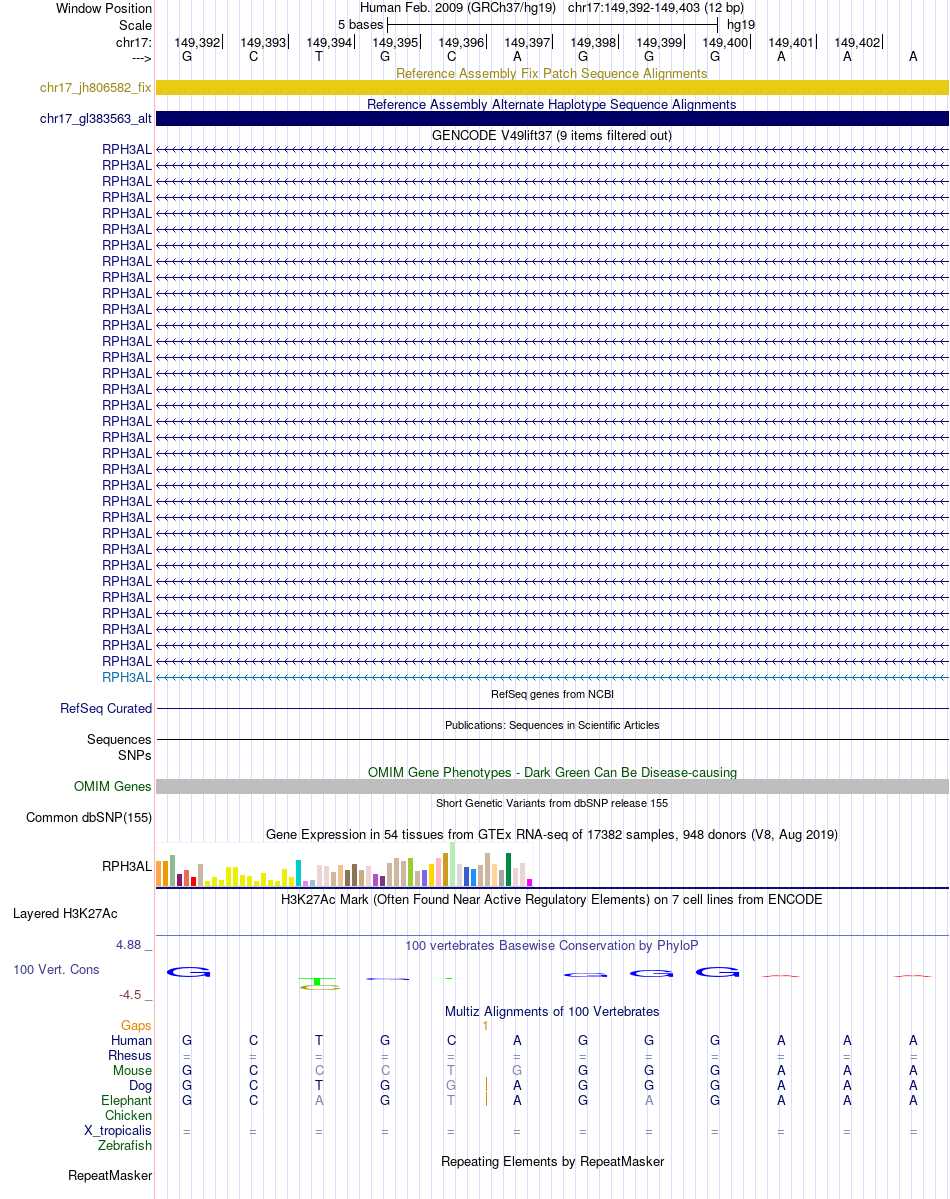This screenshot has width=950, height=1199.
Task: Click the RPH3AL GTEx expression bar chart
Action: [x=344, y=864]
